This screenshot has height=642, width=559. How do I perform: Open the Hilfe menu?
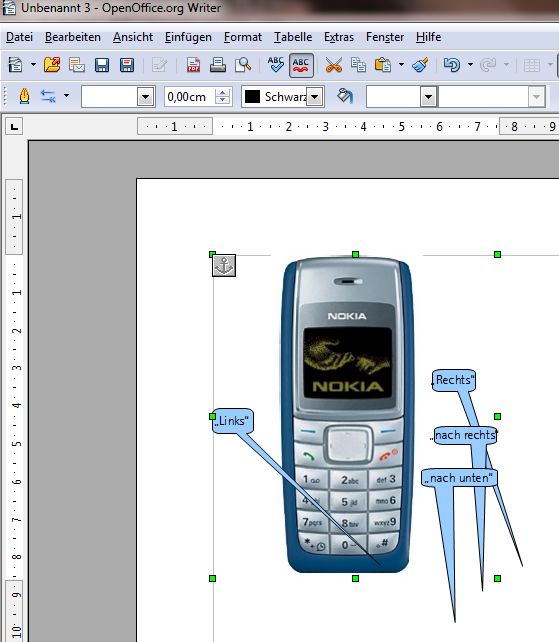tap(428, 37)
